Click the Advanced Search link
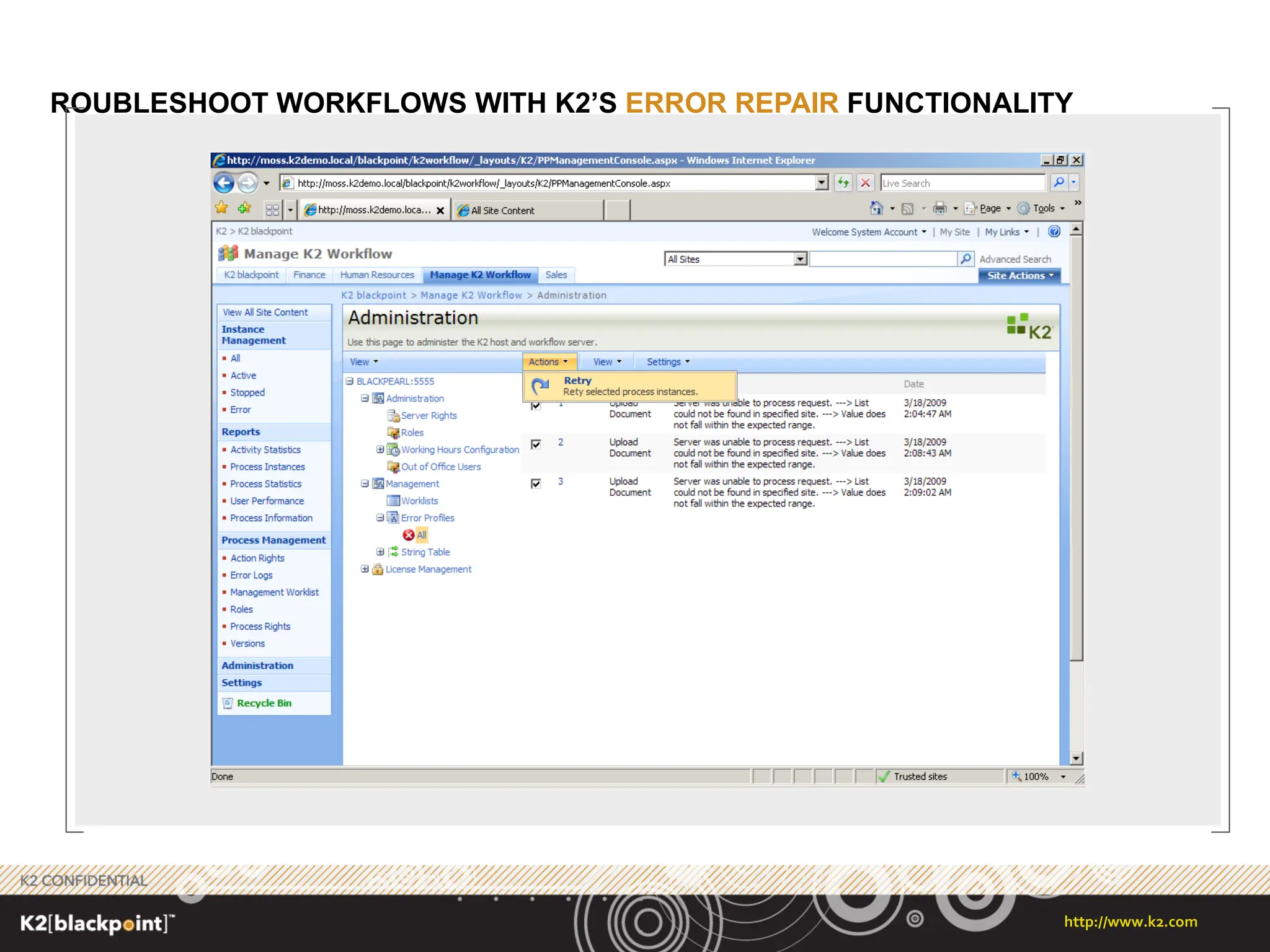1270x952 pixels. pos(1015,259)
